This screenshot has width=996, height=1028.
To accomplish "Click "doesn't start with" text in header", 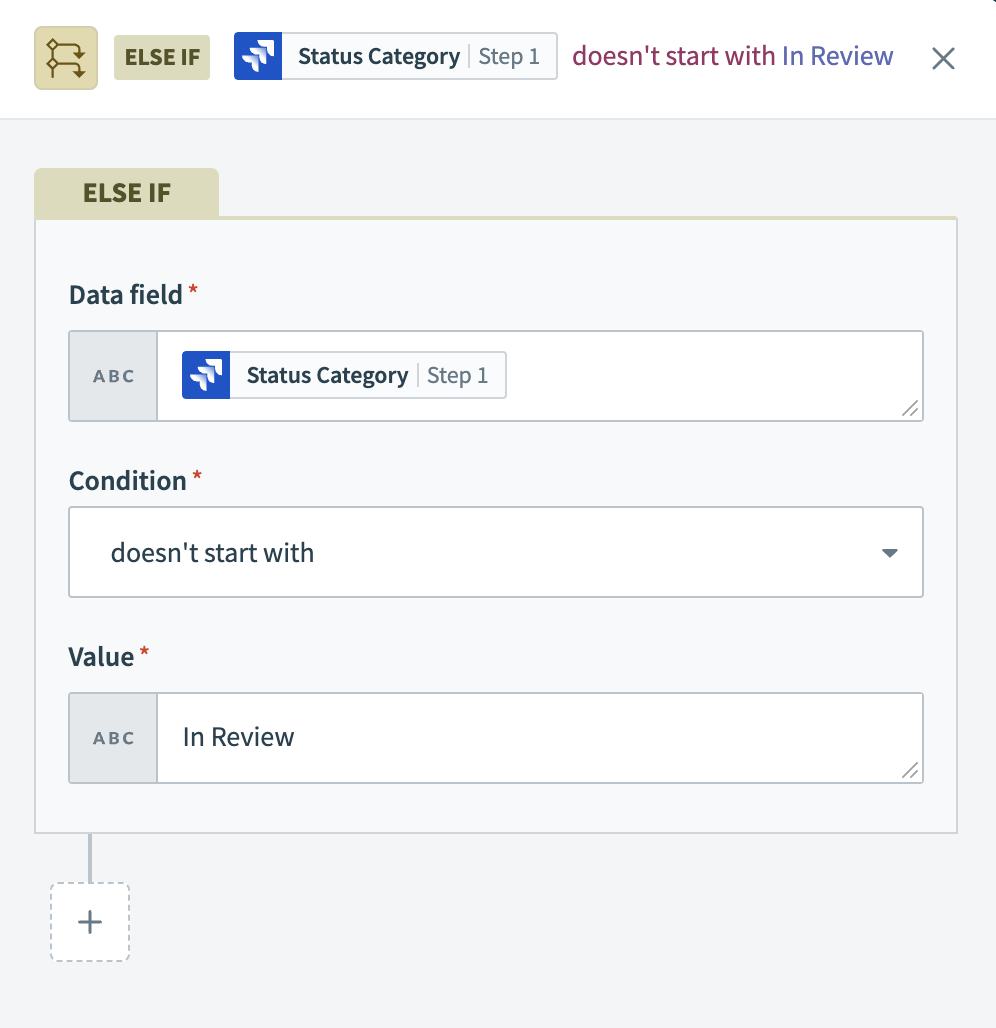I will click(x=673, y=57).
